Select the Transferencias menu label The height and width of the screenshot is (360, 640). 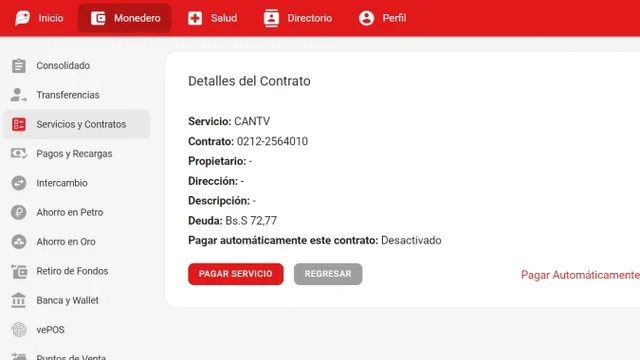point(68,95)
